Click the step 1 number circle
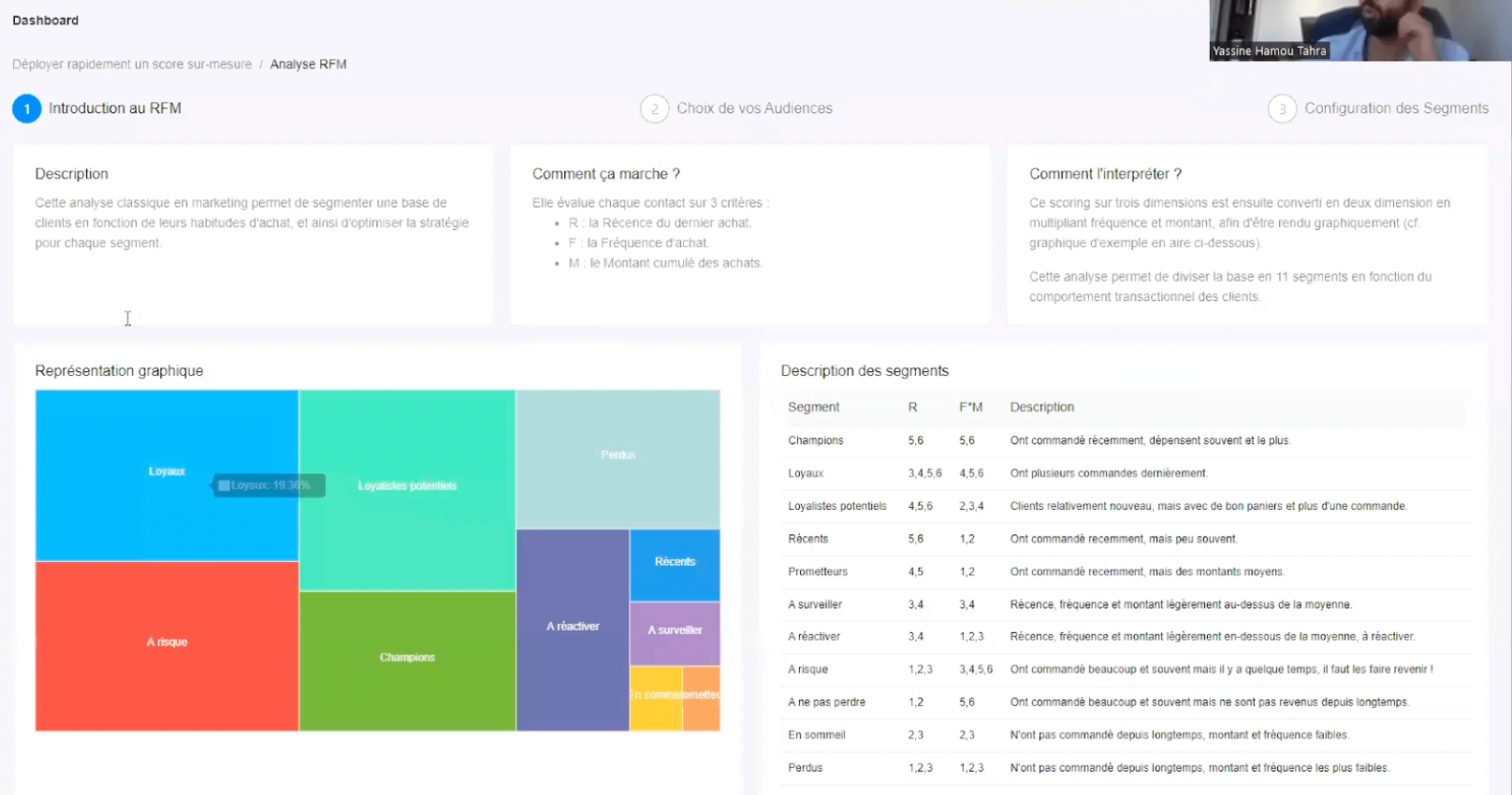The height and width of the screenshot is (795, 1512). (27, 108)
